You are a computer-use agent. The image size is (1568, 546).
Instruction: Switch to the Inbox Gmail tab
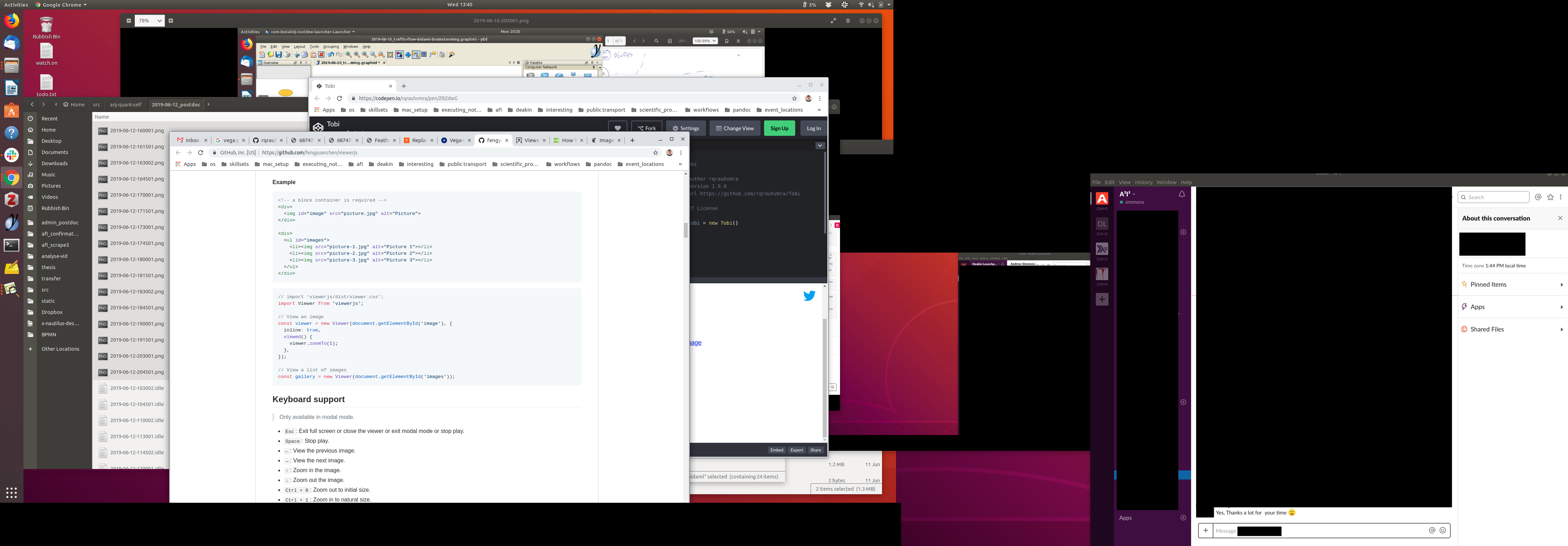192,140
